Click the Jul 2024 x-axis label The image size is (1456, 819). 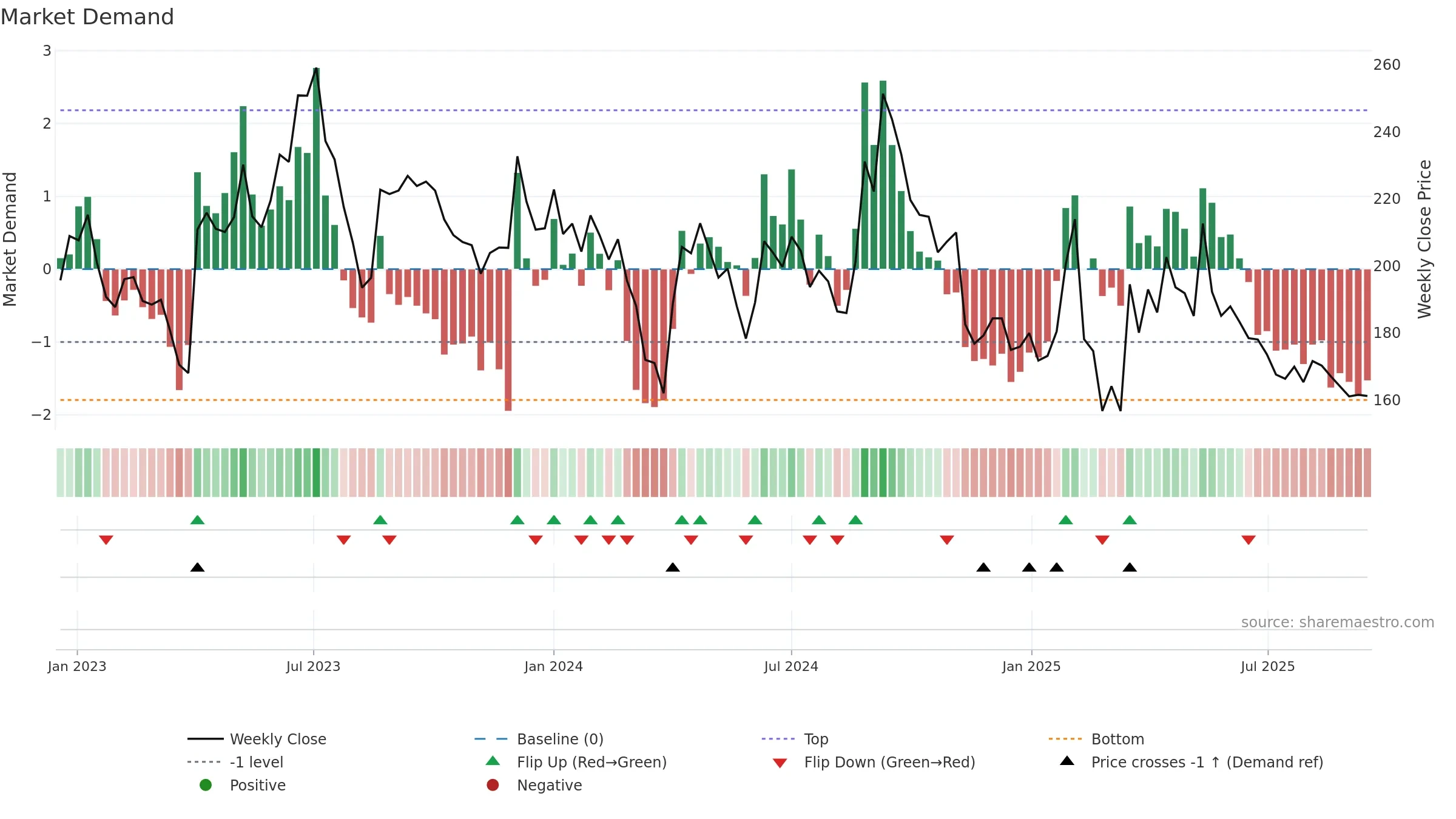pos(791,667)
